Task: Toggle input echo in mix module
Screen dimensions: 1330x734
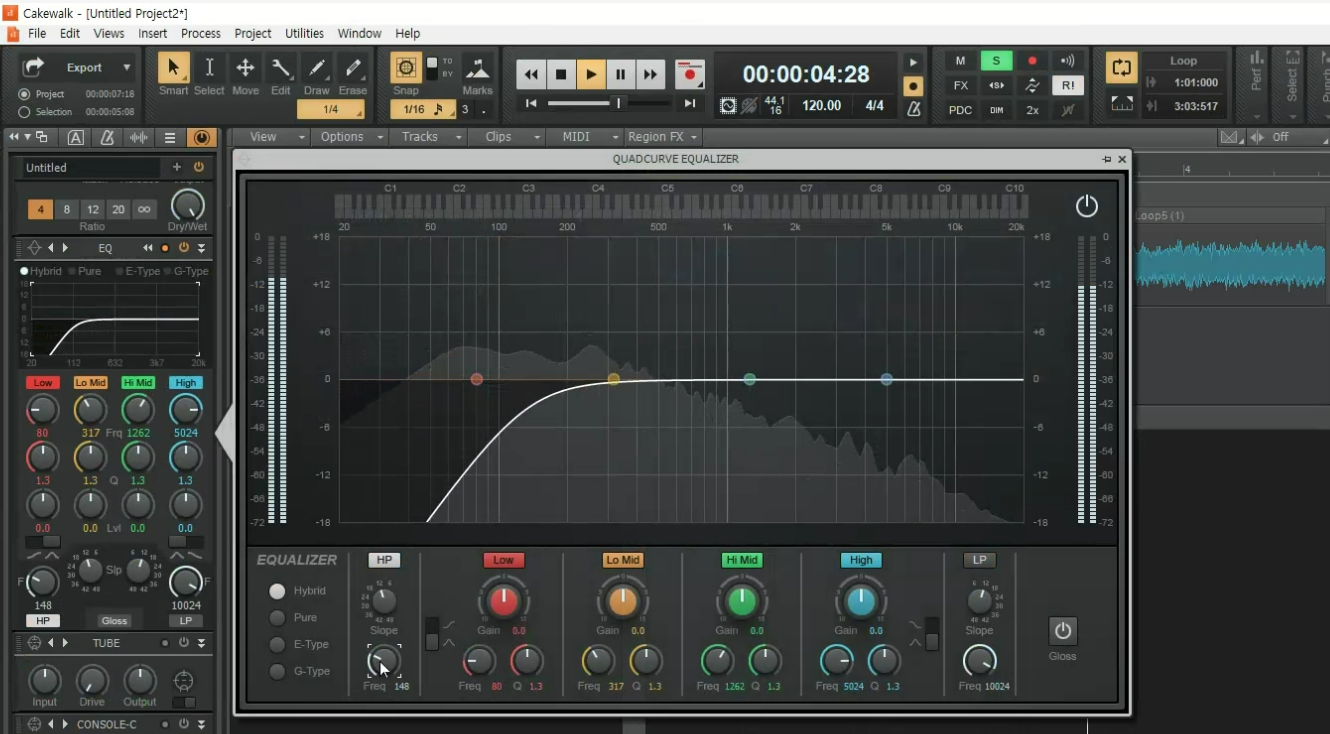Action: tap(1068, 61)
